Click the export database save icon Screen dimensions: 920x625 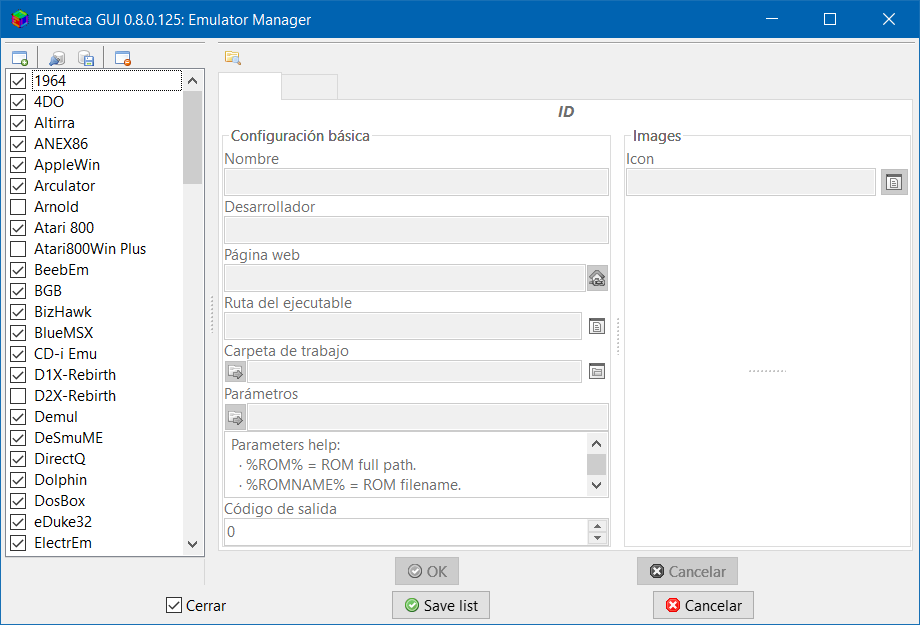click(86, 58)
